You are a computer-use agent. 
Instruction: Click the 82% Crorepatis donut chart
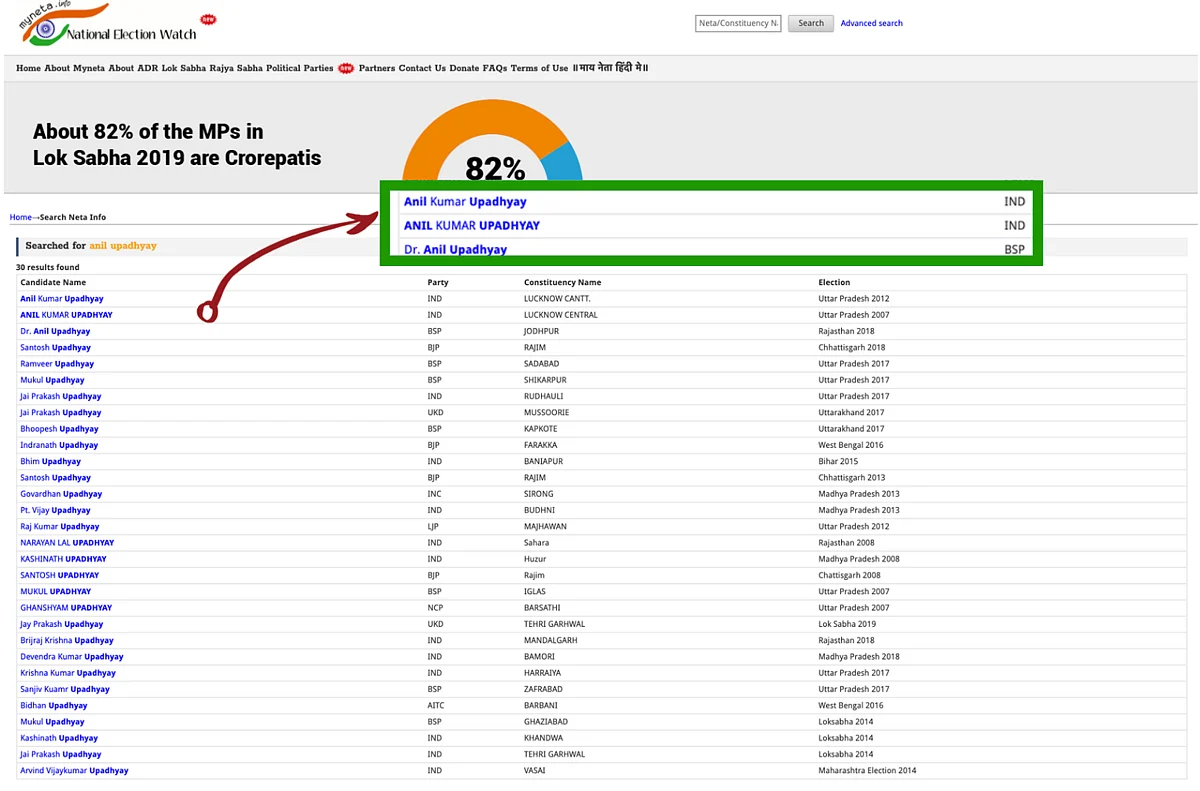click(492, 142)
